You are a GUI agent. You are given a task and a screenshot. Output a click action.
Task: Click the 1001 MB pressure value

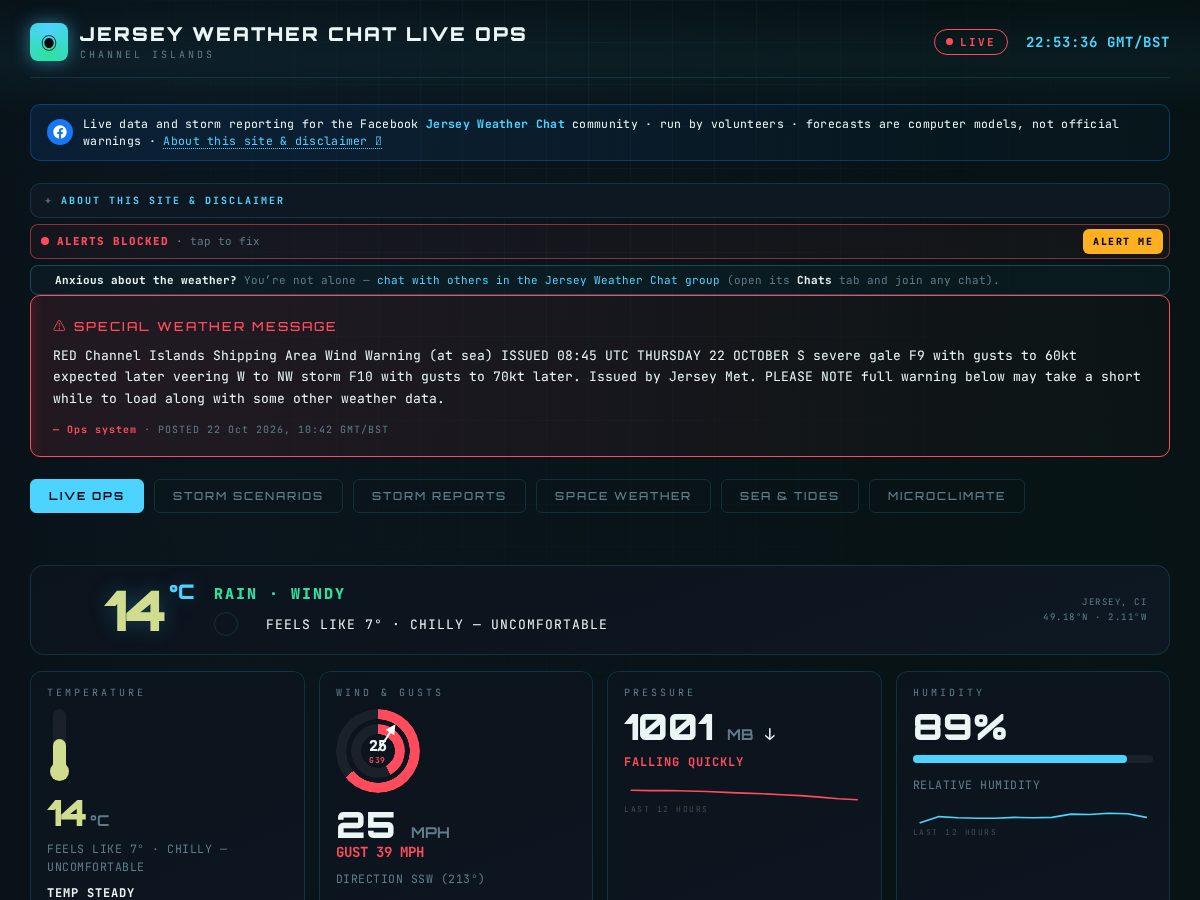[x=688, y=728]
